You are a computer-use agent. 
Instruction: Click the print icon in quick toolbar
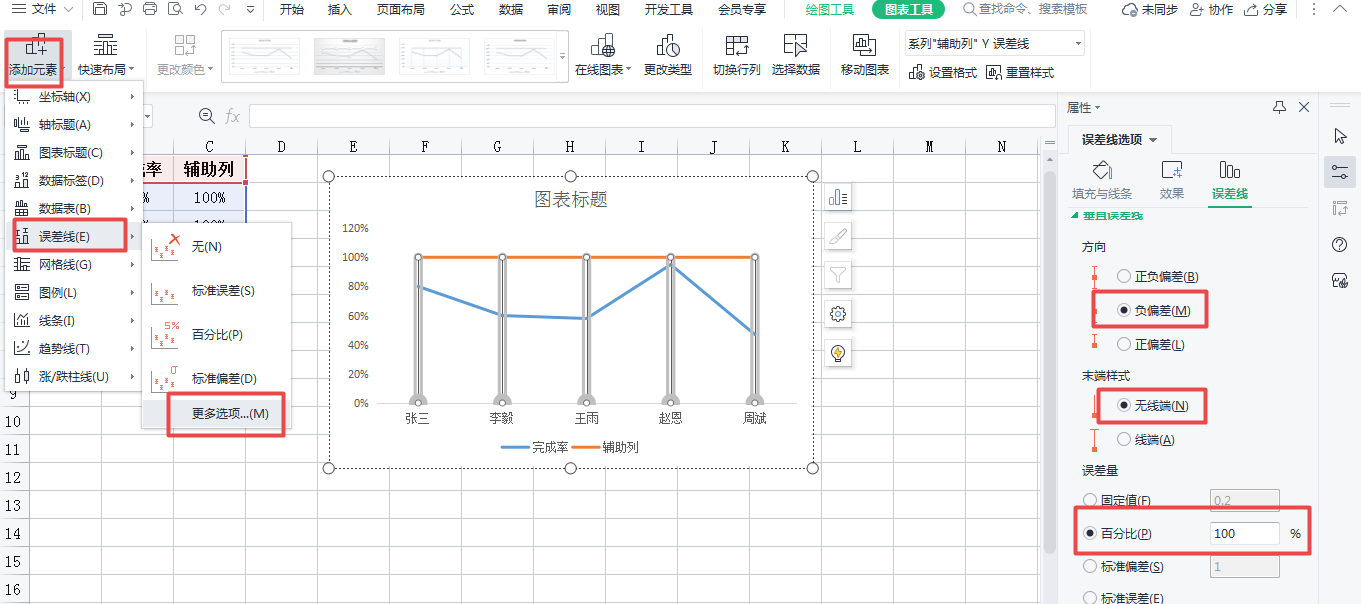(150, 10)
